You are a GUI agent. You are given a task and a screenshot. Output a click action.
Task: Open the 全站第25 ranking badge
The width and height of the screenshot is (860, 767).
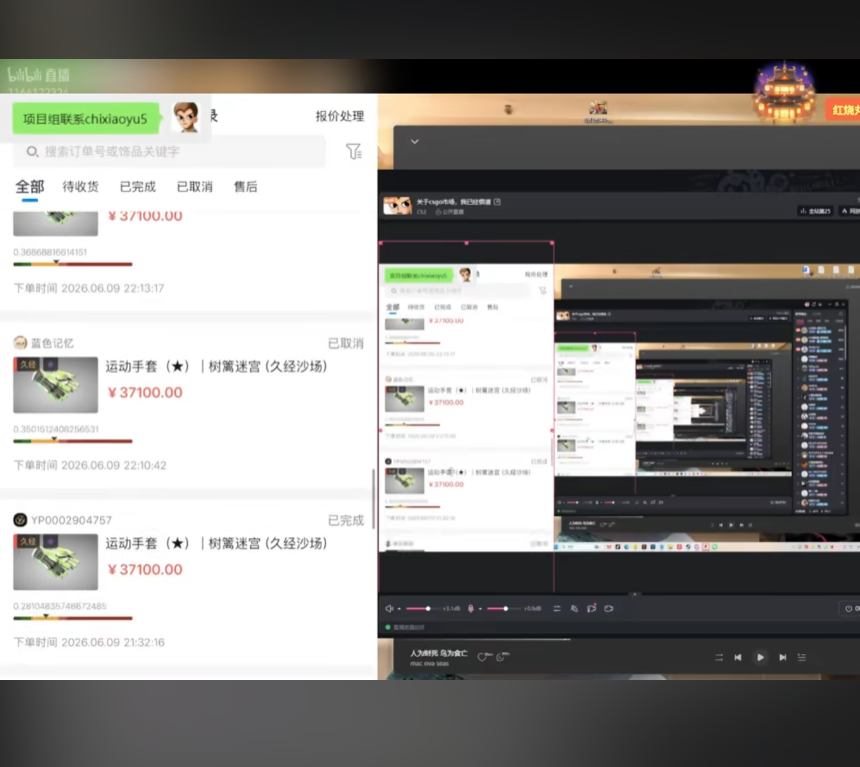point(814,211)
